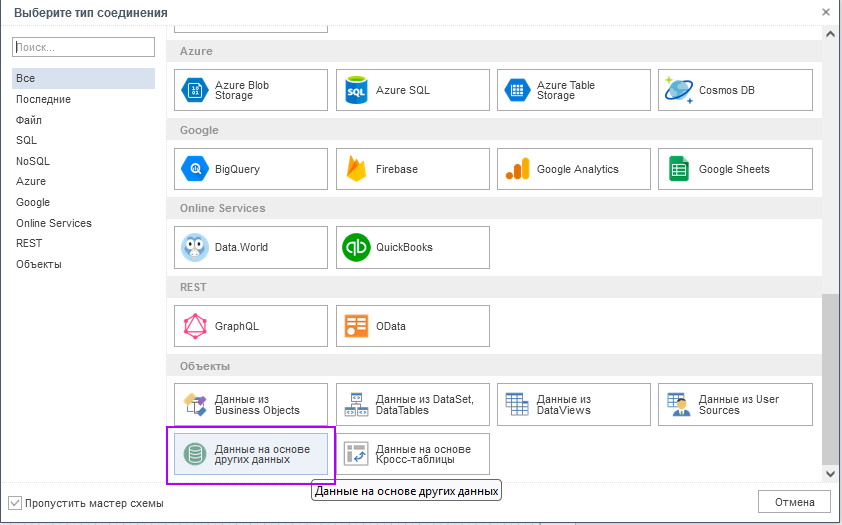Screen dimensions: 842x525
Task: Show the Последние category list
Action: click(x=43, y=99)
